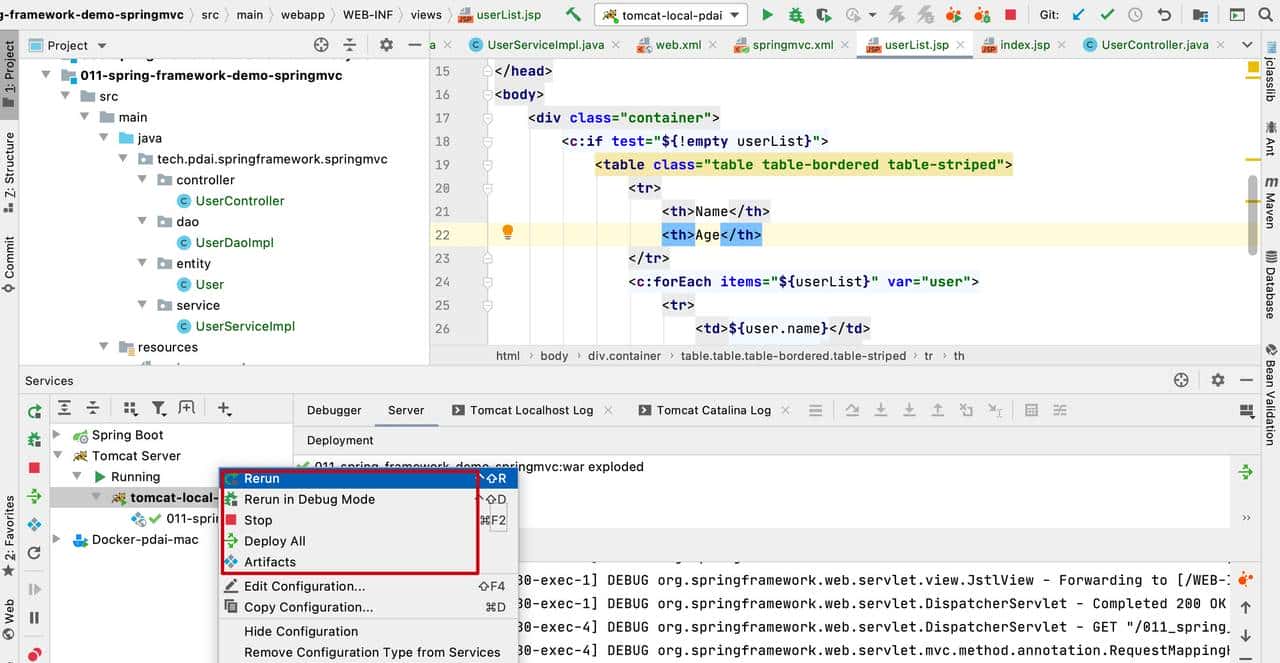Click the green Run button in top toolbar
1280x663 pixels.
click(x=767, y=15)
